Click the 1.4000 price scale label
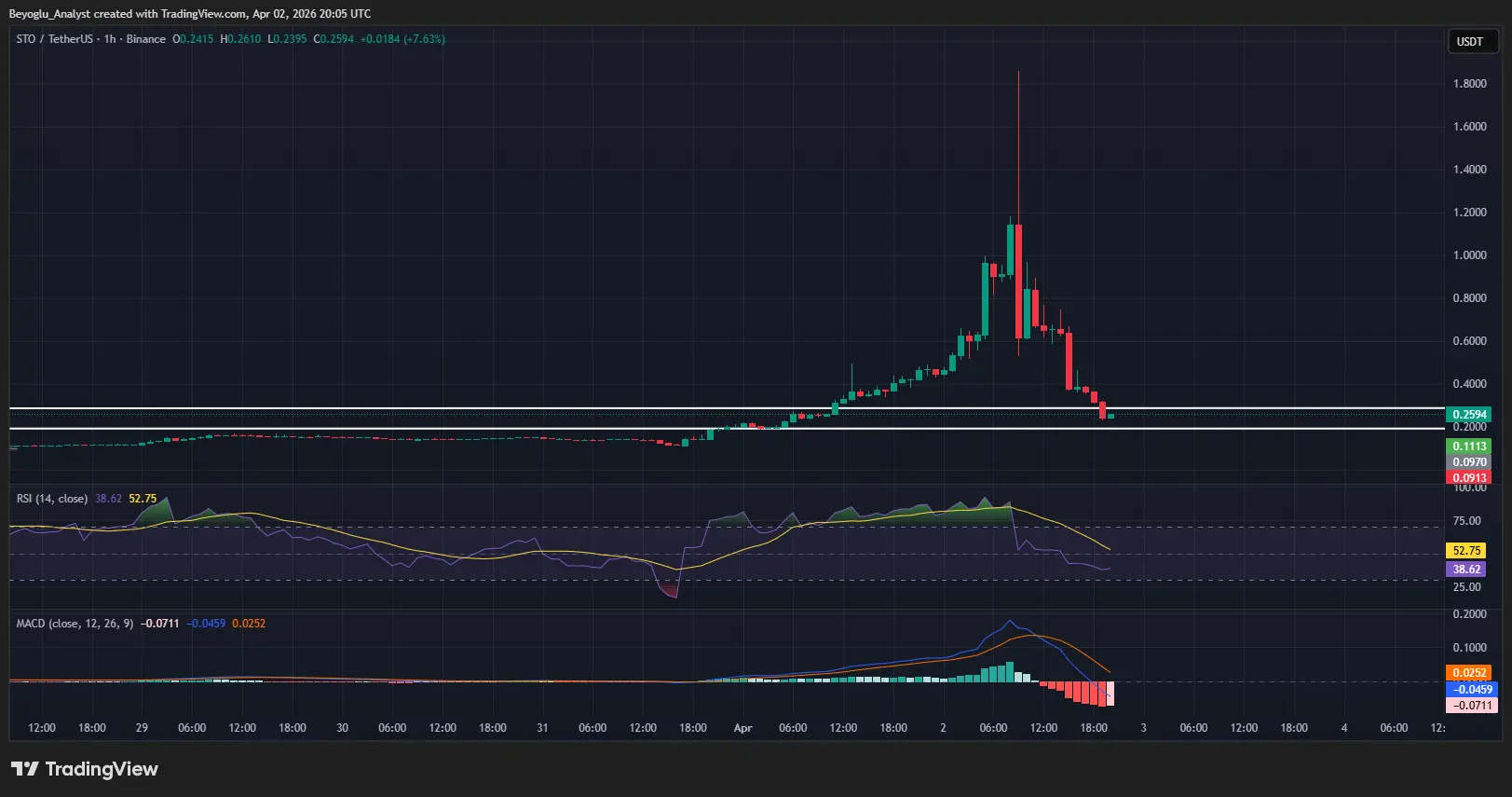Viewport: 1512px width, 797px height. click(x=1470, y=170)
